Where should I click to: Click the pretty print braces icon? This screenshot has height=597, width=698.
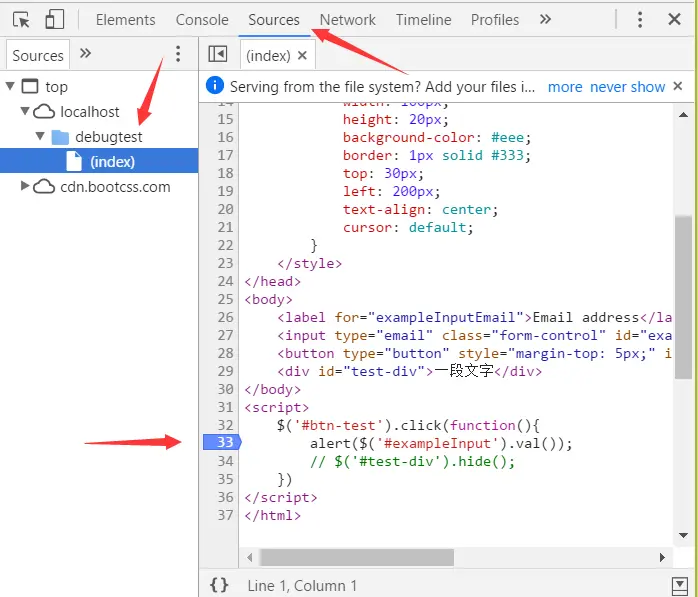tap(219, 585)
